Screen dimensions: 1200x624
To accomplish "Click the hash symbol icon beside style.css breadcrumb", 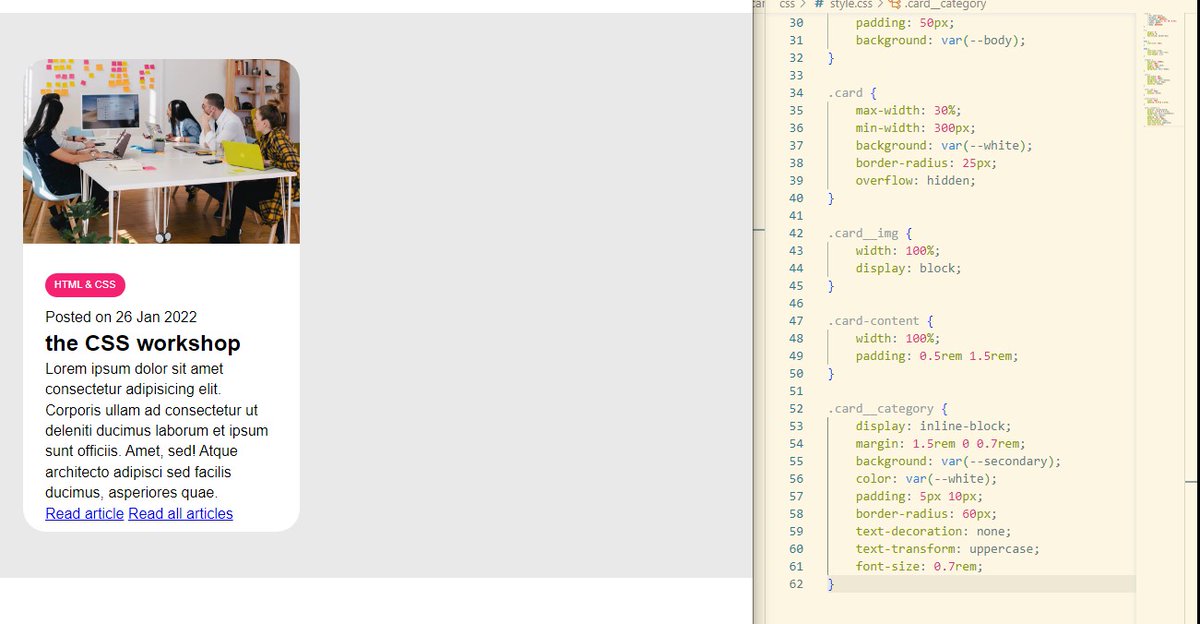I will (x=816, y=5).
